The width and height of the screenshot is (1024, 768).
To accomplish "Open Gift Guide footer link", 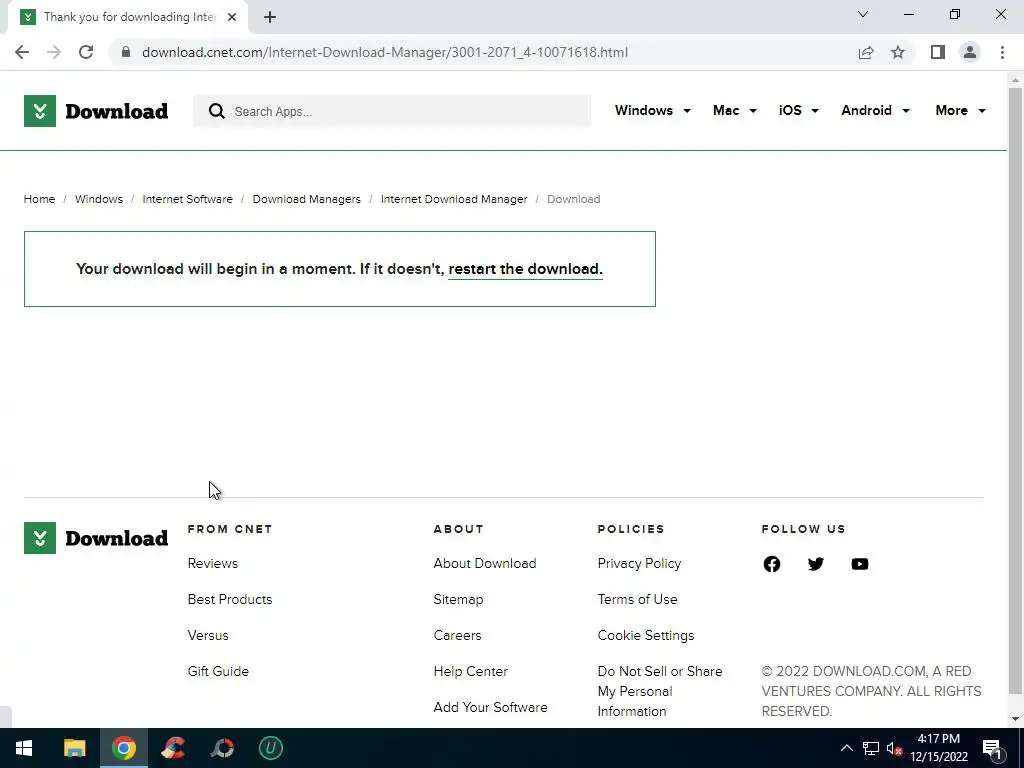I will coord(218,671).
